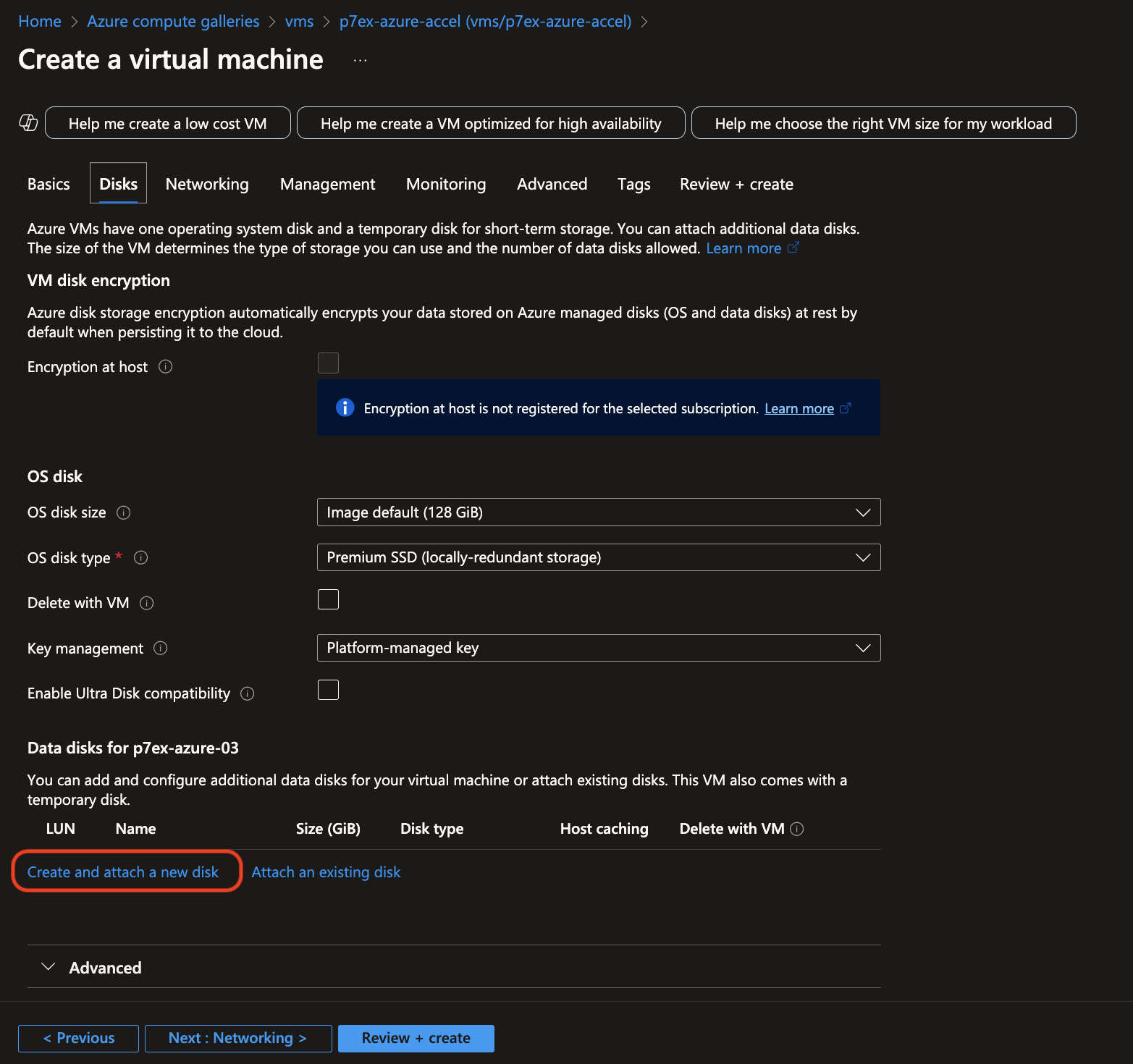Check Enable Ultra Disk compatibility box
1133x1064 pixels.
328,691
